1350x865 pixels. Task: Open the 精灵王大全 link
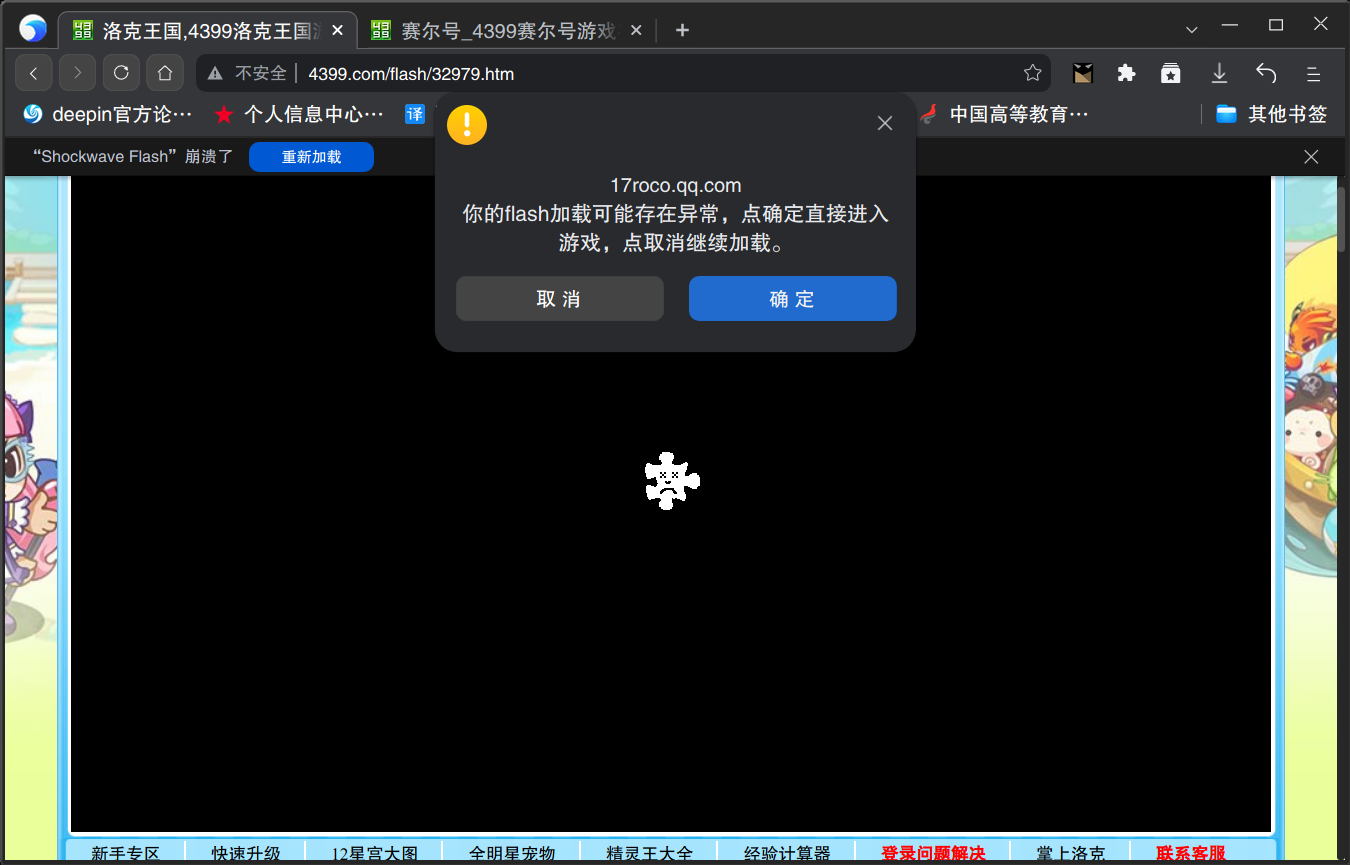tap(649, 853)
